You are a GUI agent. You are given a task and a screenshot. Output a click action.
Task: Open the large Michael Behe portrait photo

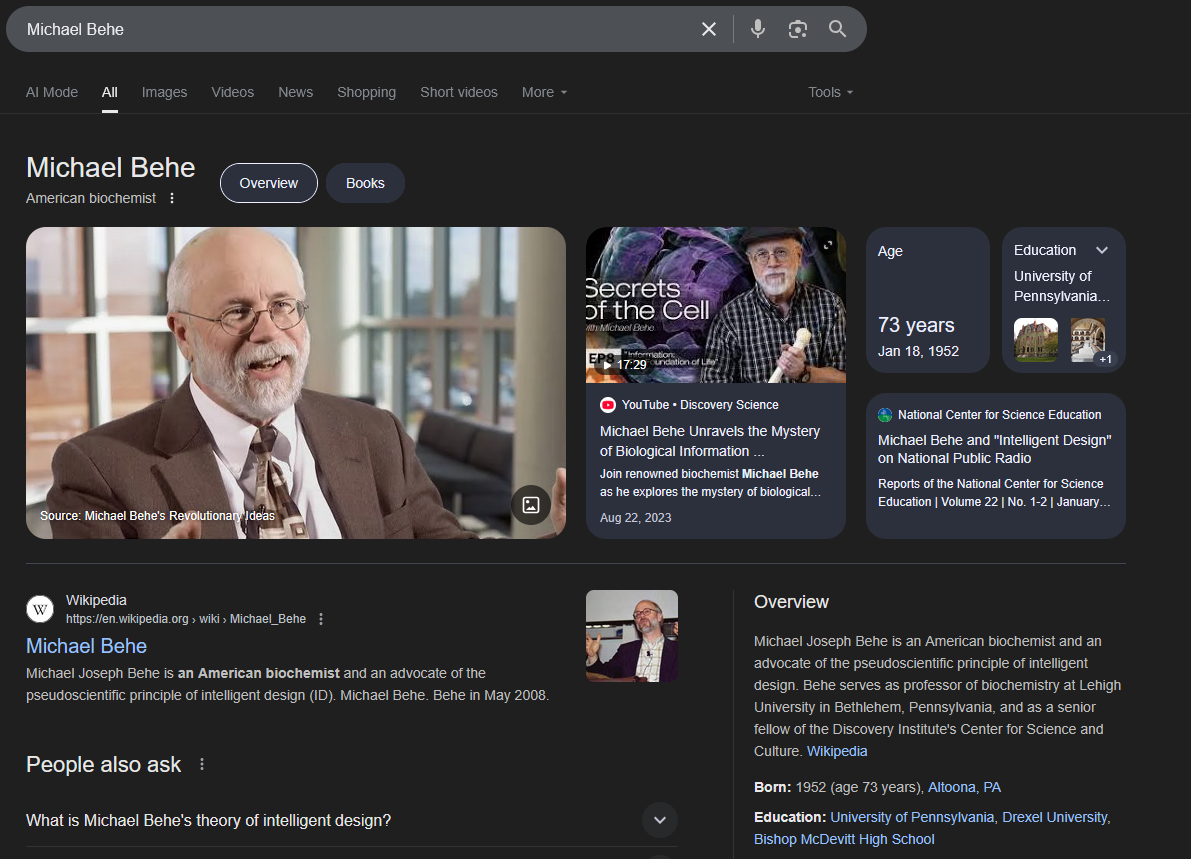[295, 383]
